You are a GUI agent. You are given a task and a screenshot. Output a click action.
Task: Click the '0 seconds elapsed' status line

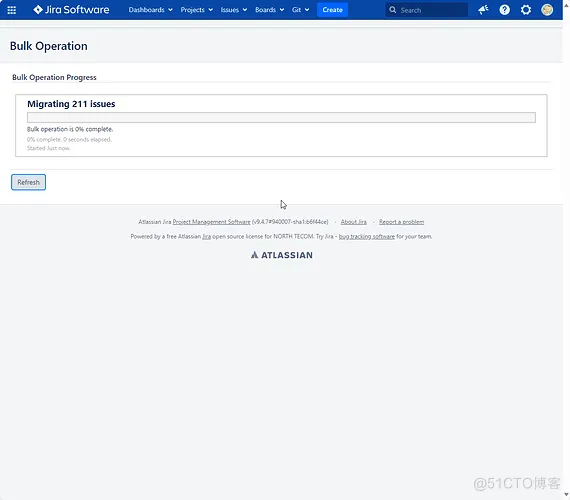(69, 139)
